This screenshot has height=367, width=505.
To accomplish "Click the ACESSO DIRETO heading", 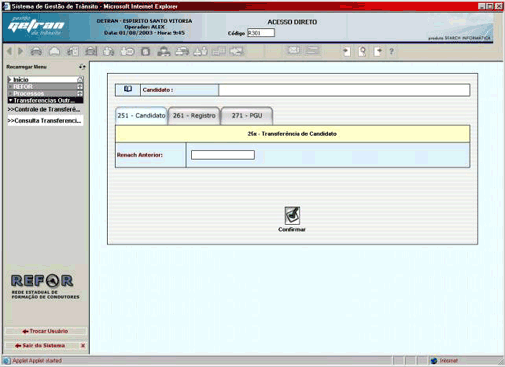I will [x=292, y=22].
